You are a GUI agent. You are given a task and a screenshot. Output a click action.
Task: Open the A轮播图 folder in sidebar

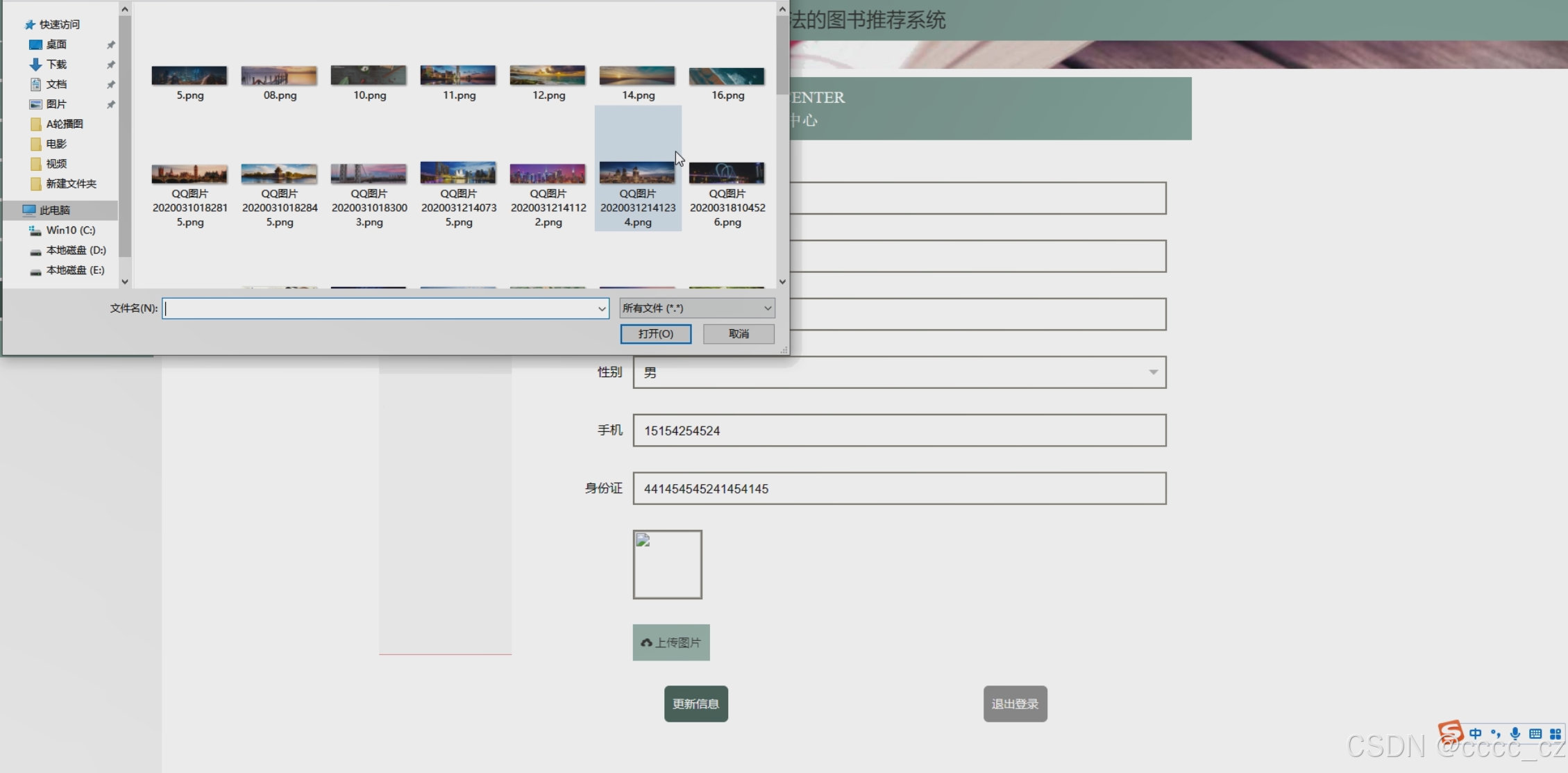pyautogui.click(x=65, y=124)
